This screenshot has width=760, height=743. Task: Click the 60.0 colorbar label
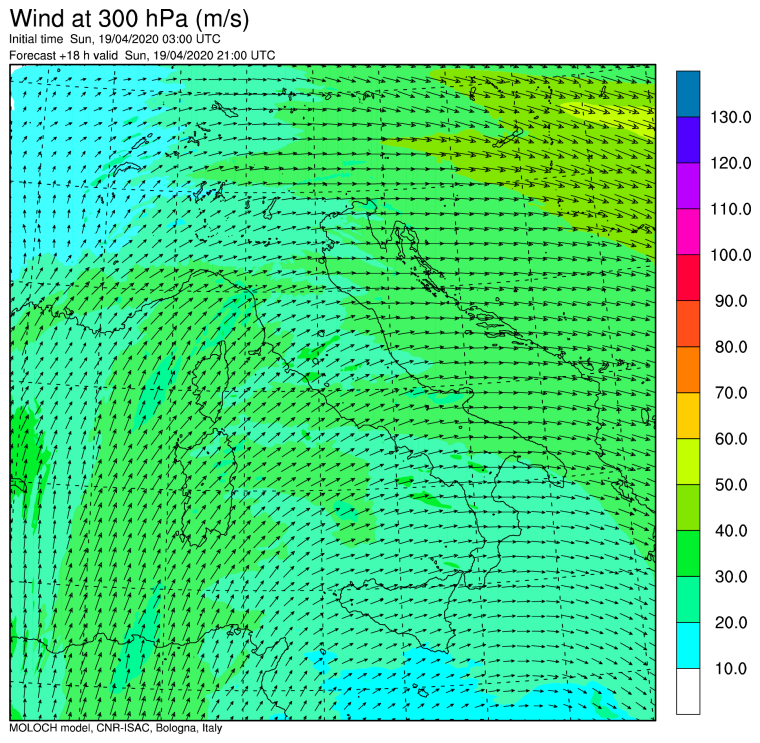coord(731,439)
